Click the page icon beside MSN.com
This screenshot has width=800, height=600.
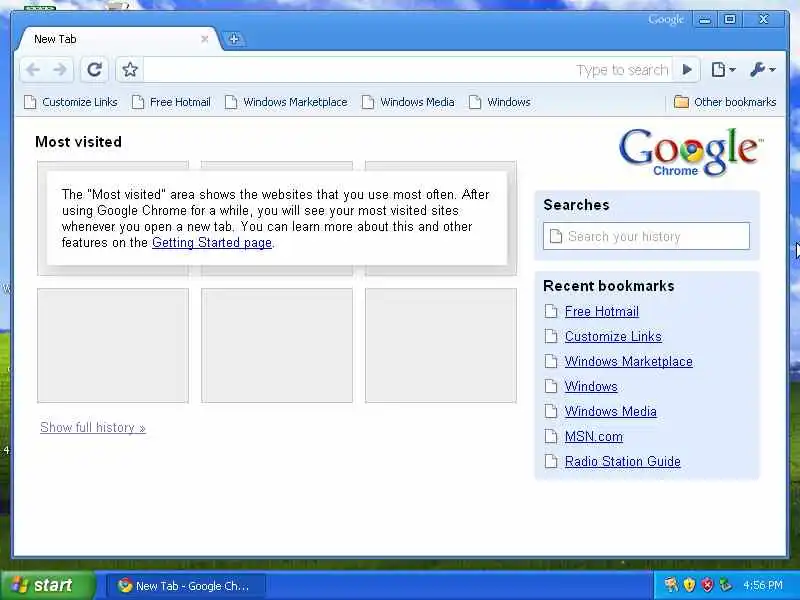(x=551, y=436)
